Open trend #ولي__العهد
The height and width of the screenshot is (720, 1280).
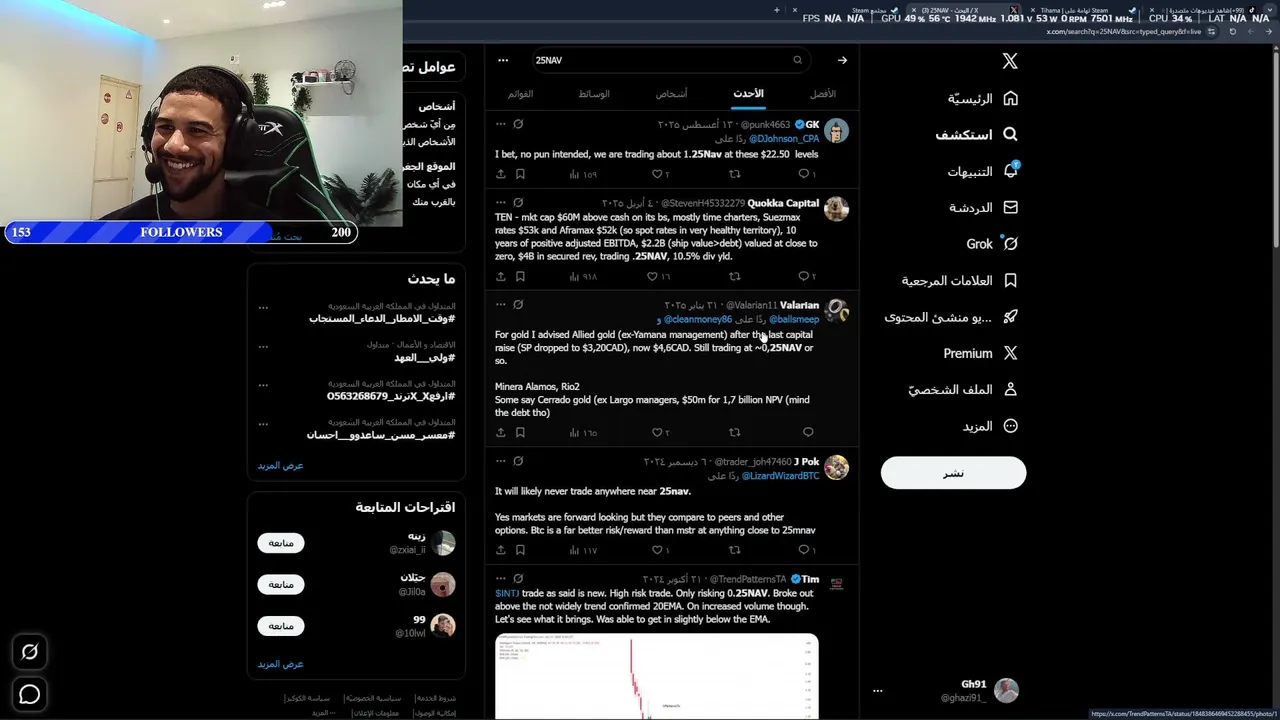click(x=424, y=357)
